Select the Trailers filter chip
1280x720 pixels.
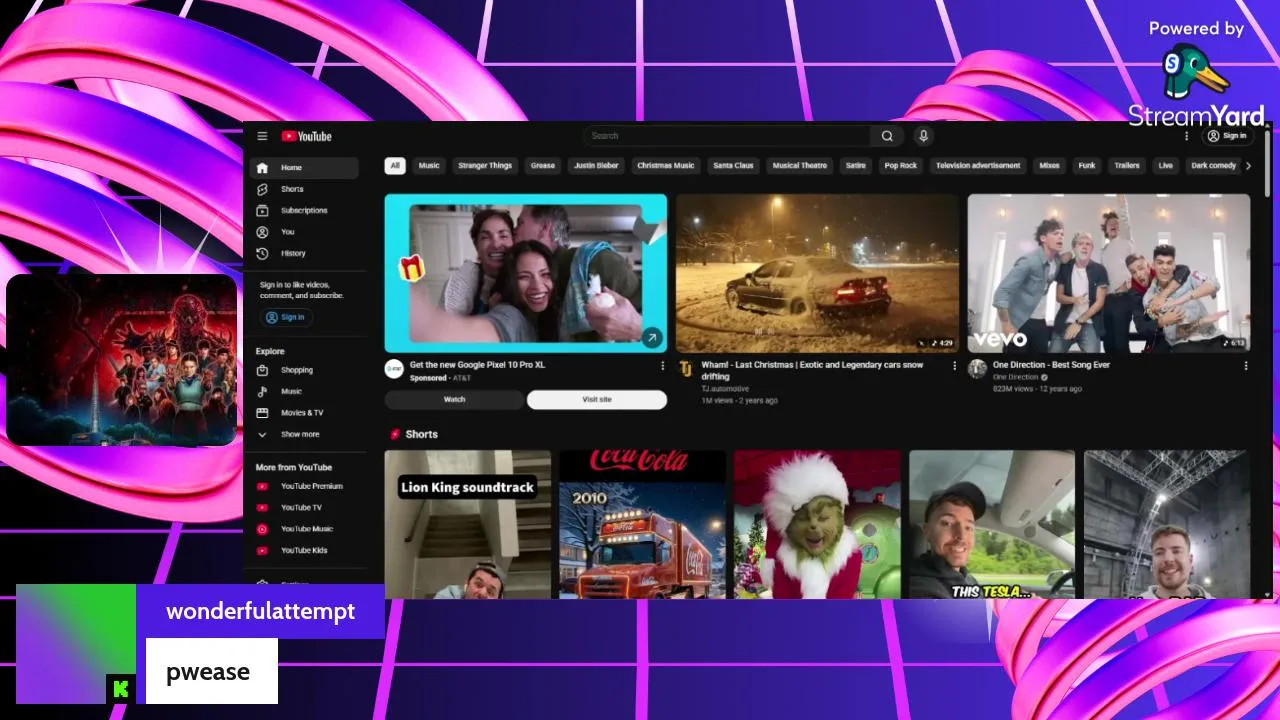point(1127,166)
